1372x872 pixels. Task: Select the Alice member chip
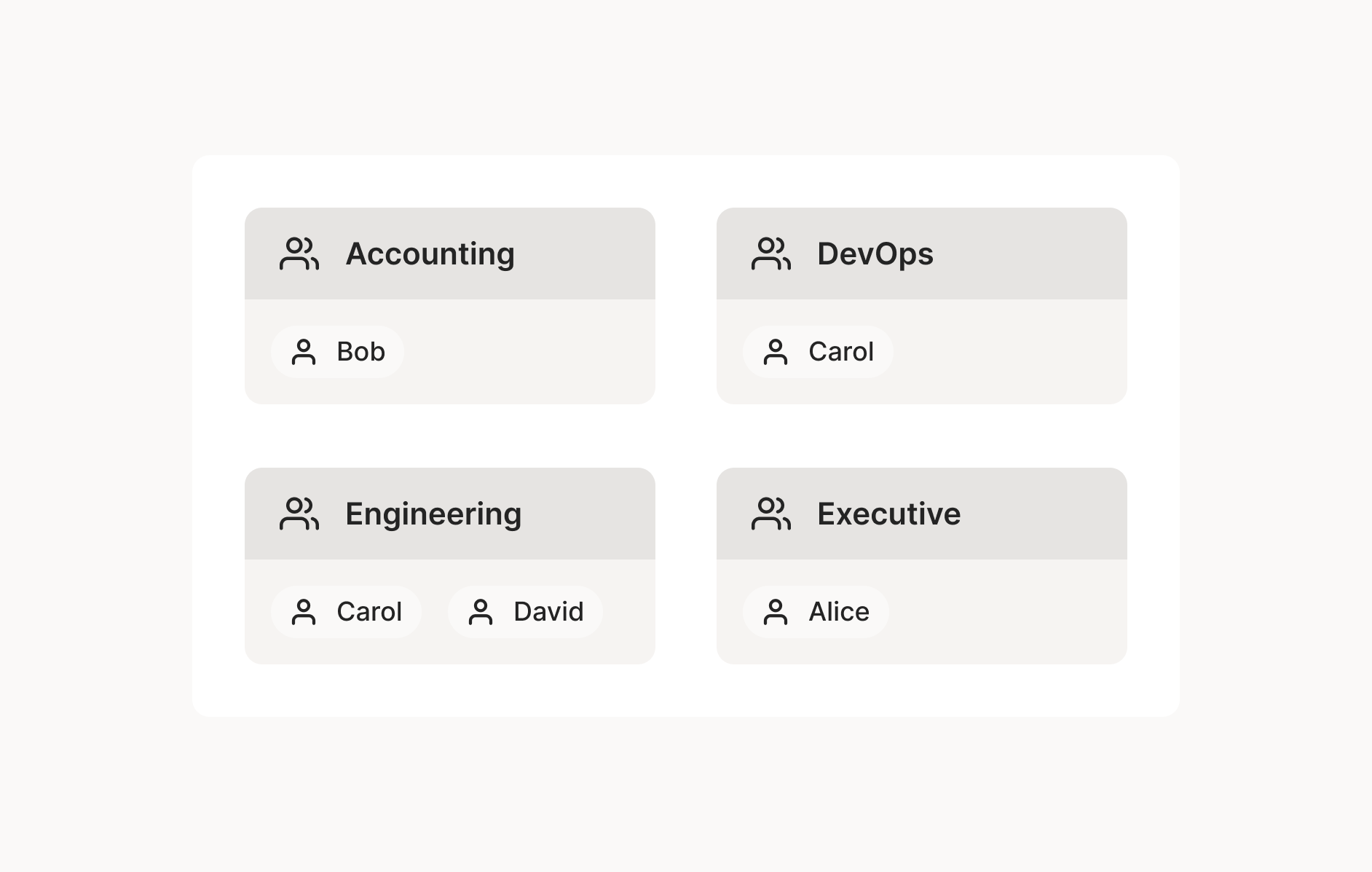point(816,612)
